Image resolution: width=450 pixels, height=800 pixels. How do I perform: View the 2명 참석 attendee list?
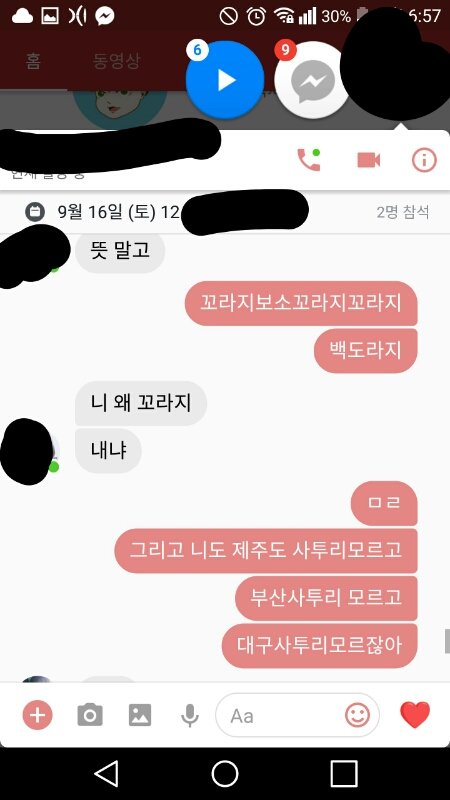click(x=403, y=212)
